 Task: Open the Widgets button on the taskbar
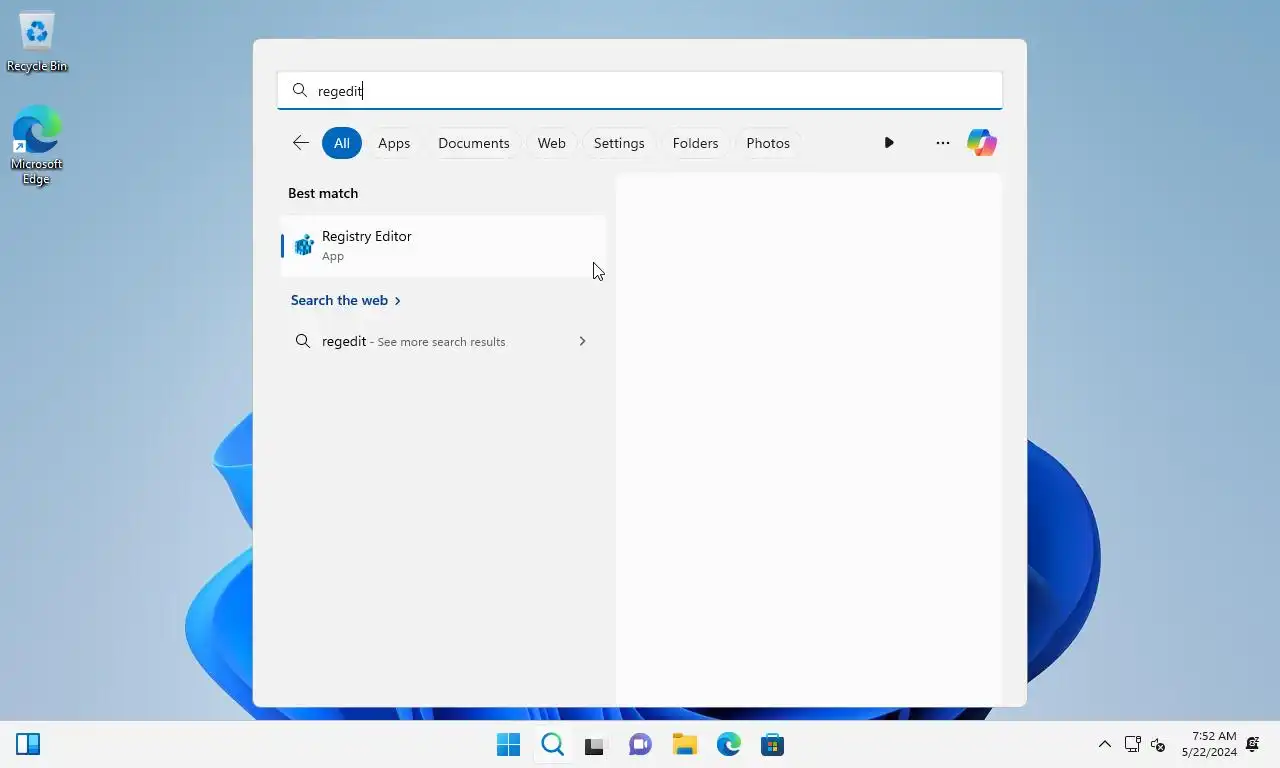28,744
